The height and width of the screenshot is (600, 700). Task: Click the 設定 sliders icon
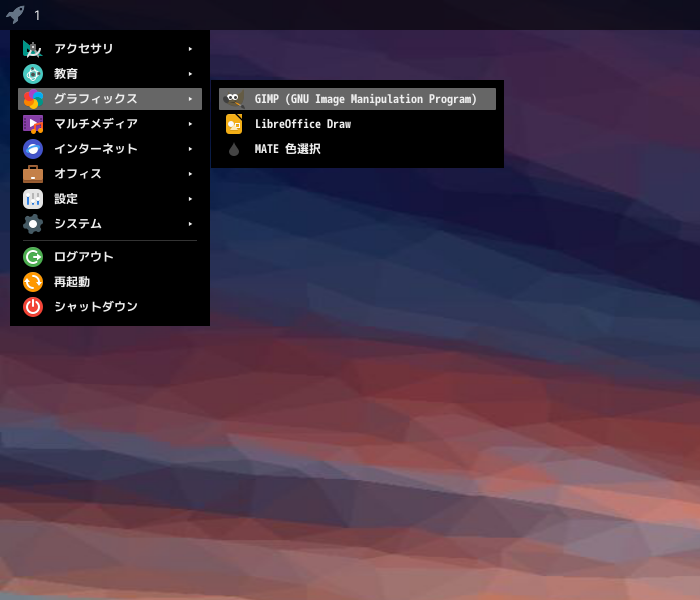coord(33,199)
